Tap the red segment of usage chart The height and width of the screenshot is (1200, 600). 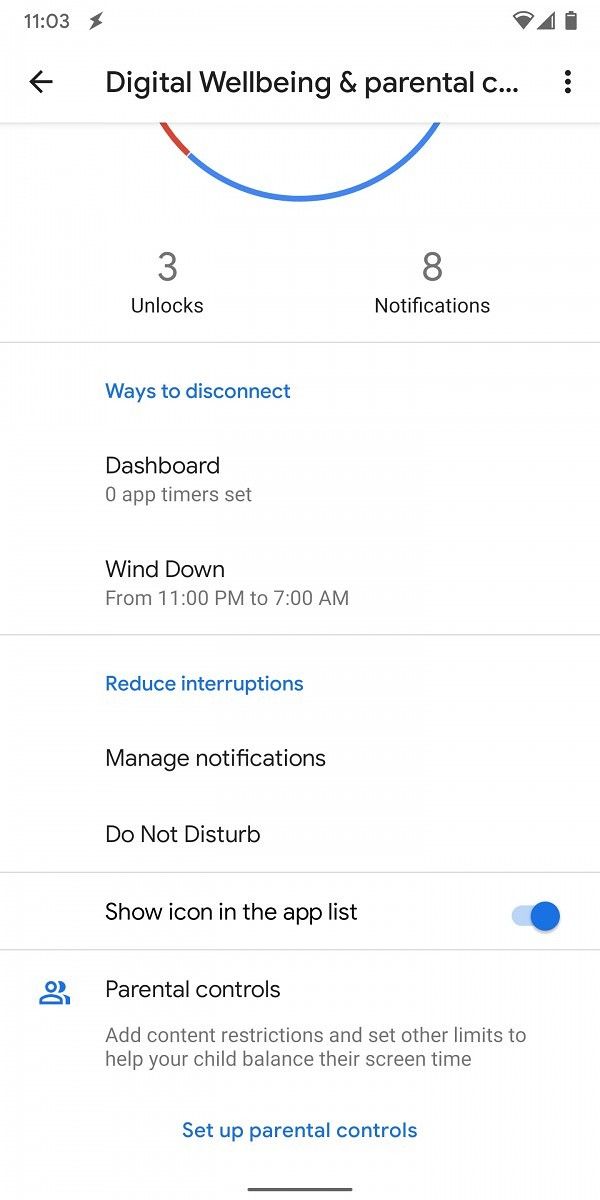173,138
